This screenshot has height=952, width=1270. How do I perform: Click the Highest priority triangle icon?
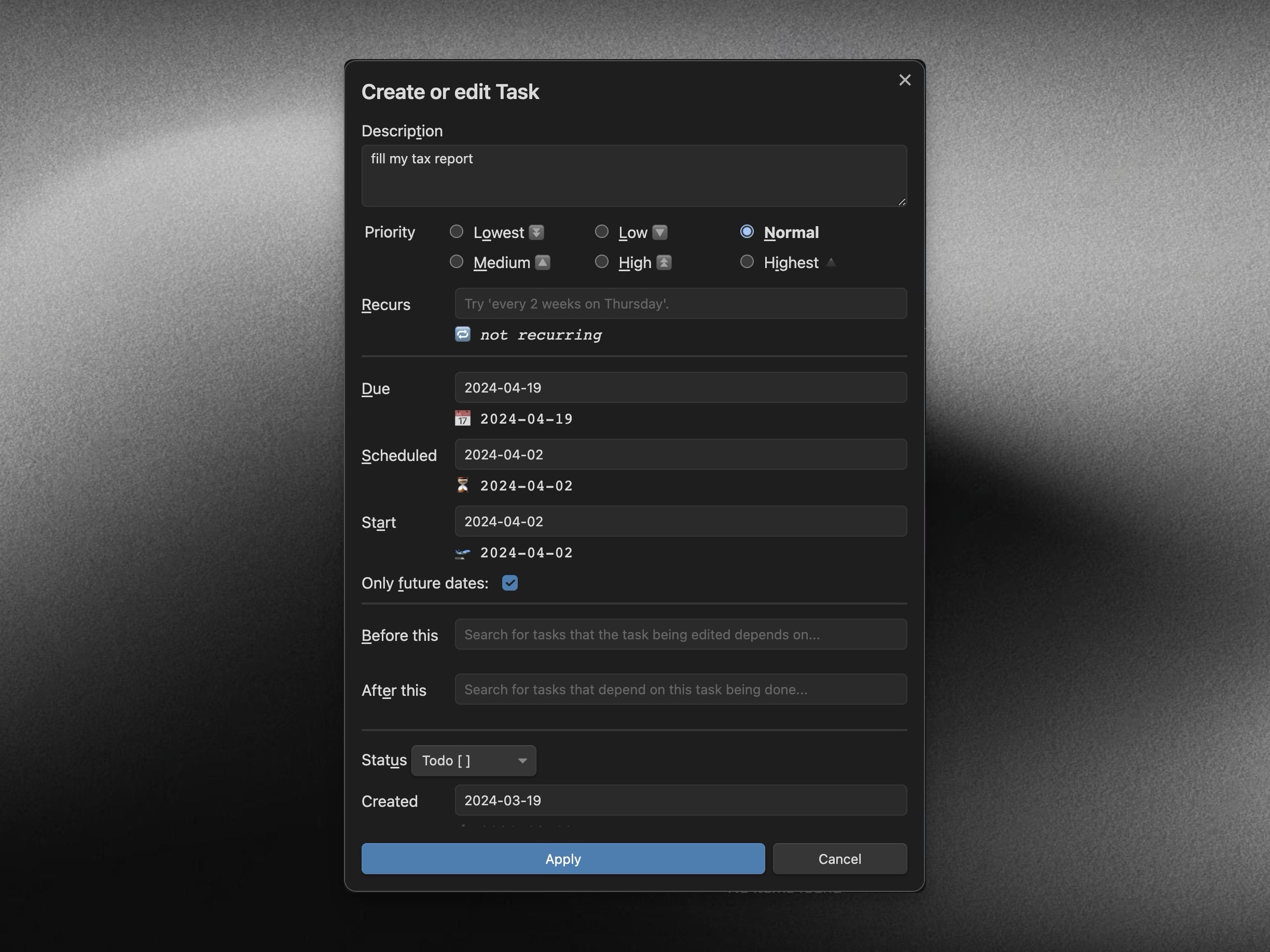pos(831,262)
